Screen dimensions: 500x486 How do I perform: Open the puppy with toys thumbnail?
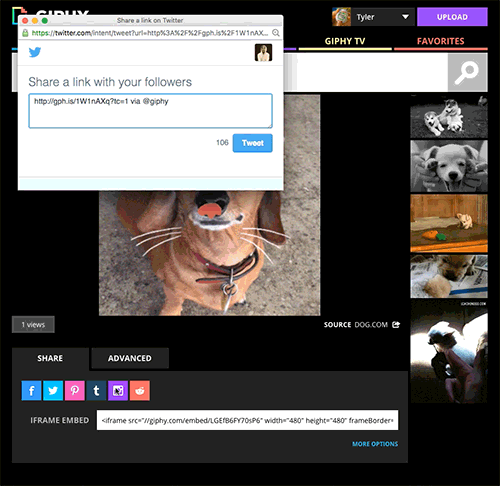click(449, 223)
